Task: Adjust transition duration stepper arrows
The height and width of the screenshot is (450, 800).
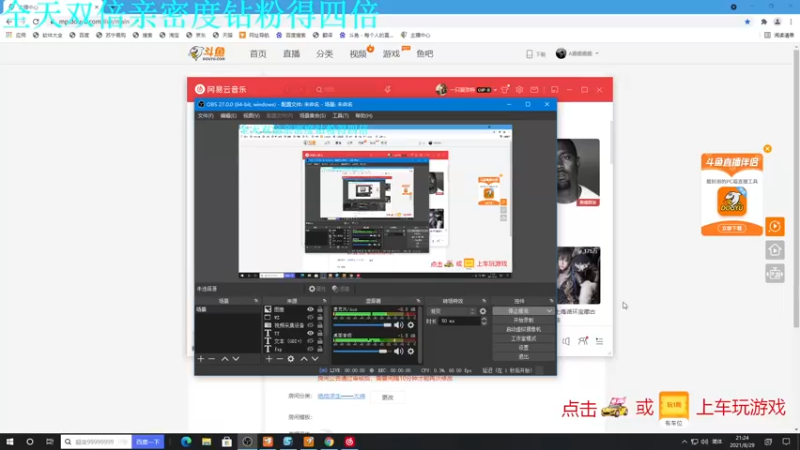Action: pyautogui.click(x=484, y=321)
